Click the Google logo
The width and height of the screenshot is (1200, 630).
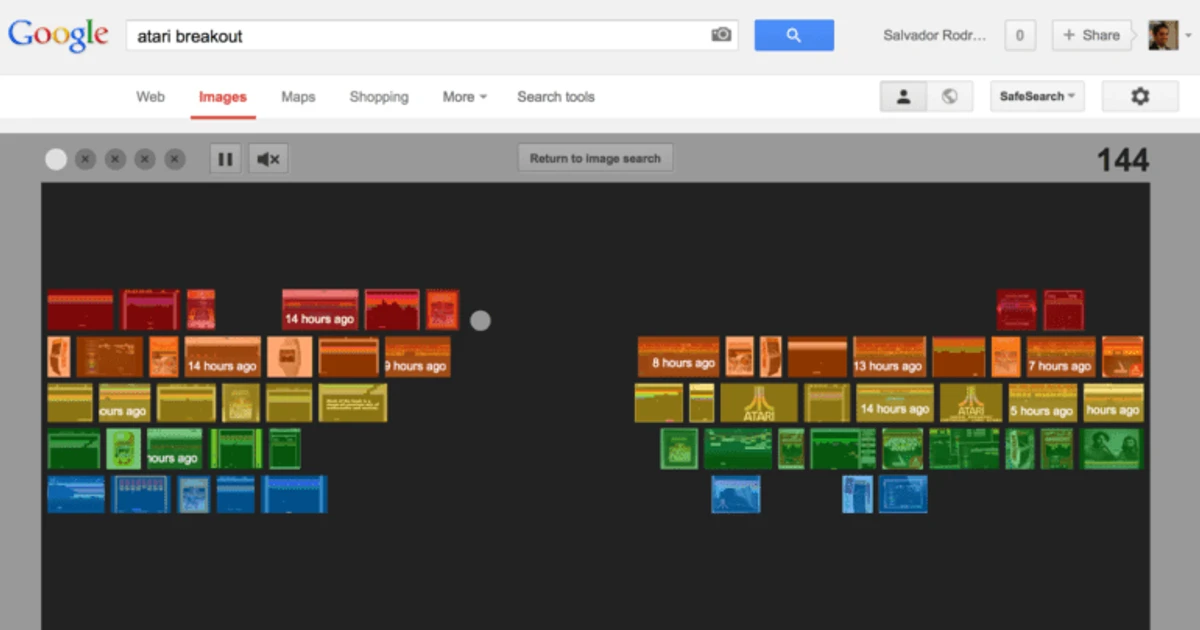point(58,35)
